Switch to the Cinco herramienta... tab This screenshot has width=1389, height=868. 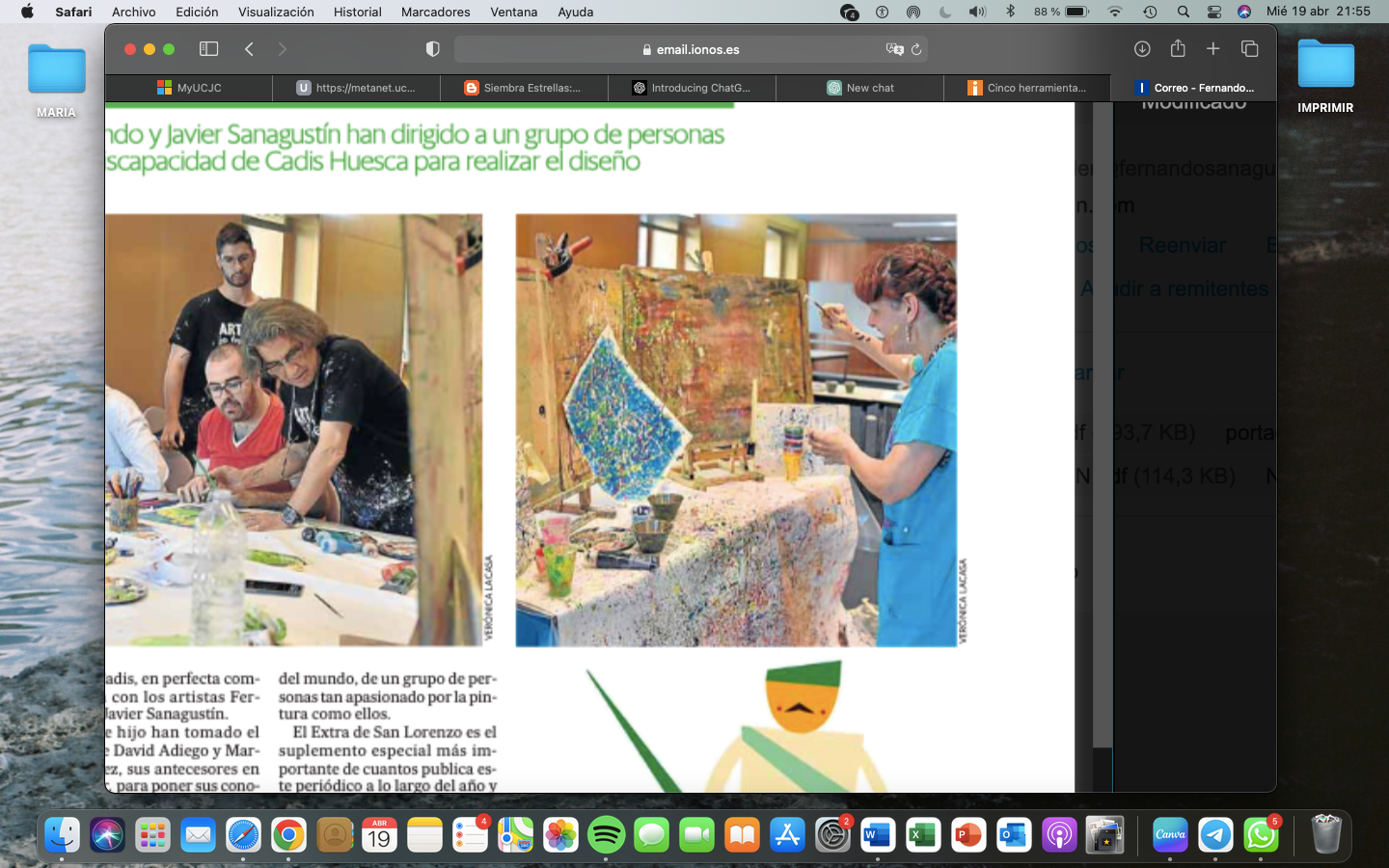click(1027, 88)
